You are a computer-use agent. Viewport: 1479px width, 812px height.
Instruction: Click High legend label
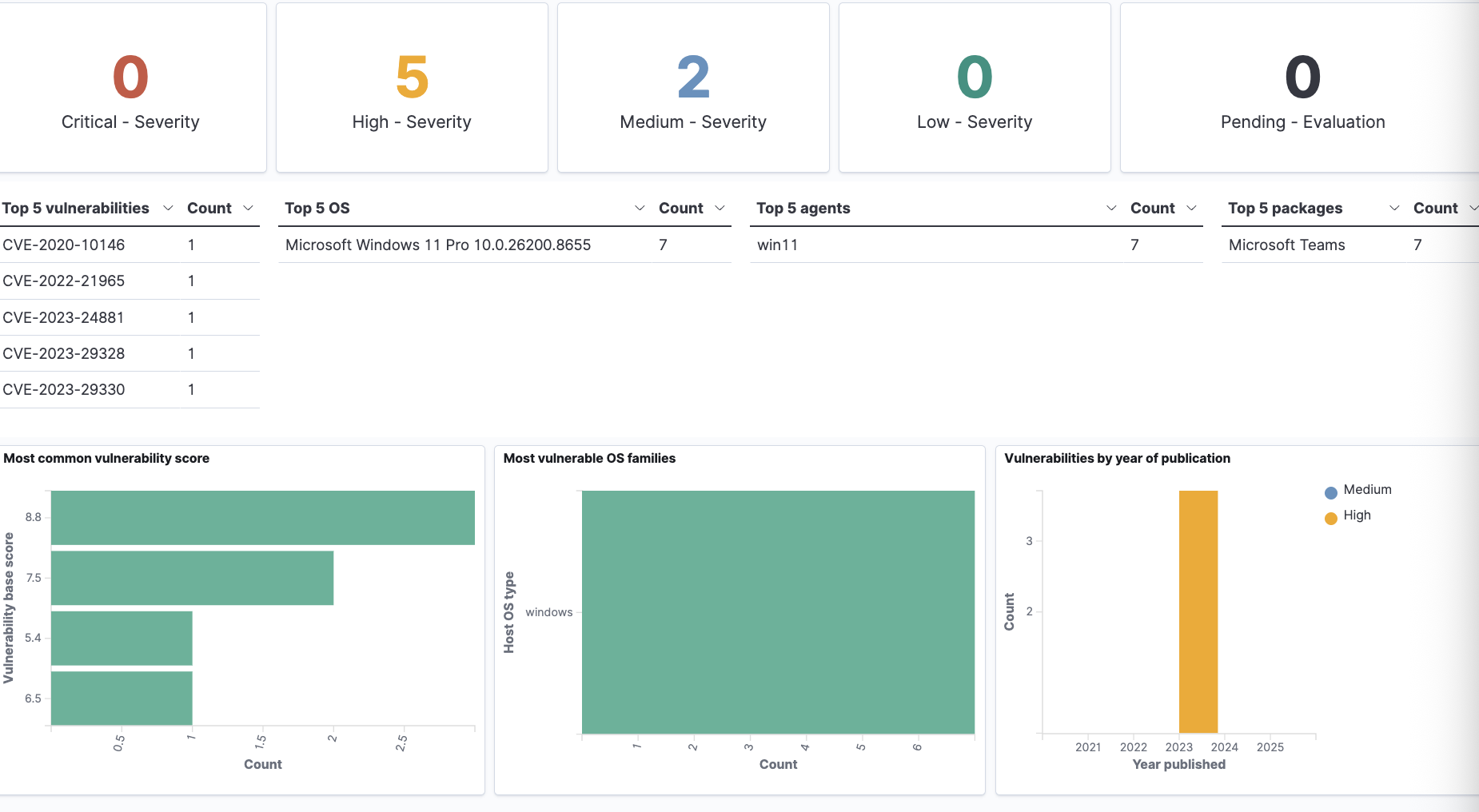(1357, 515)
